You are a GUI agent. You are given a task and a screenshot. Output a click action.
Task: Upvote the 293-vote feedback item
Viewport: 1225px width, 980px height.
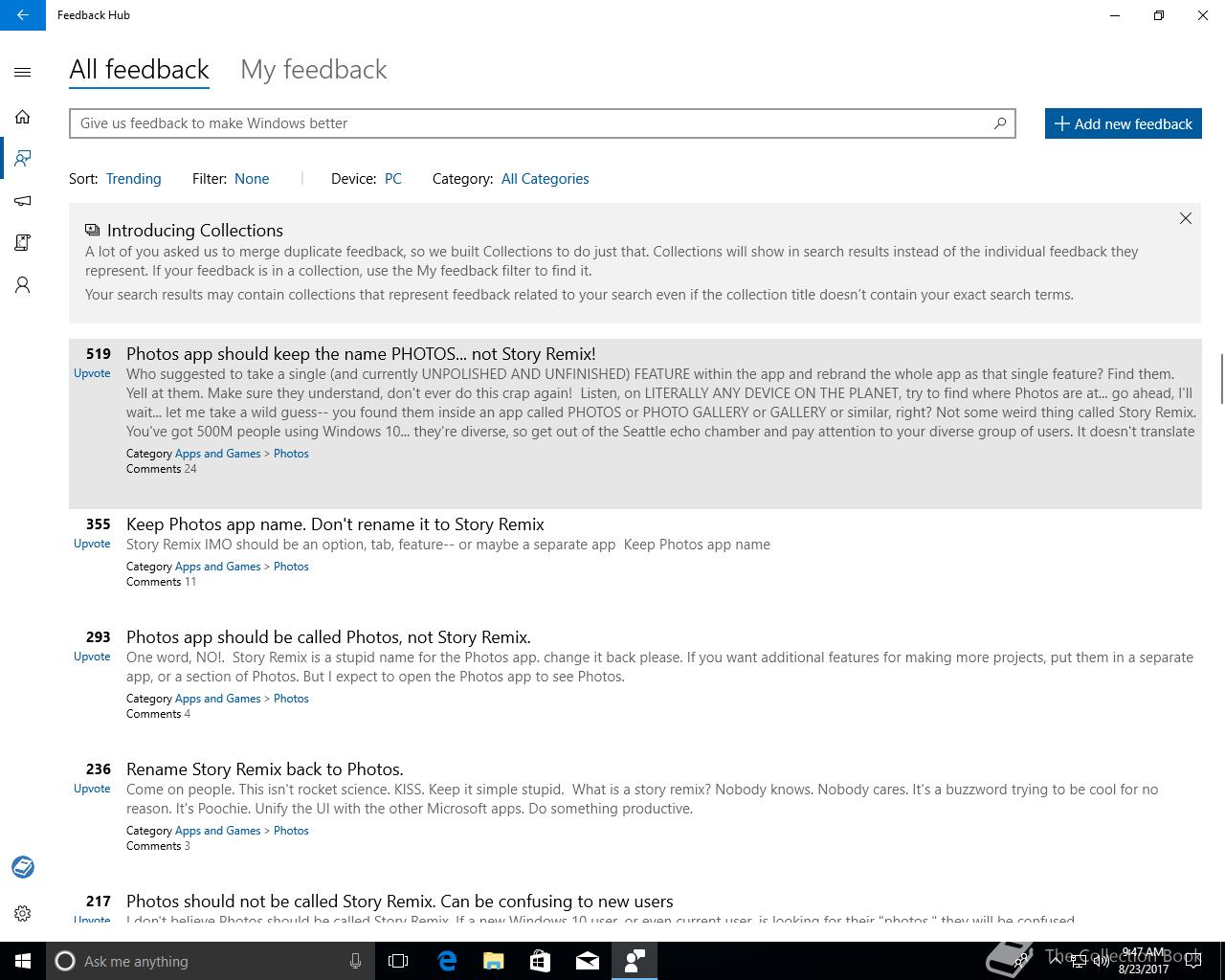coord(92,657)
